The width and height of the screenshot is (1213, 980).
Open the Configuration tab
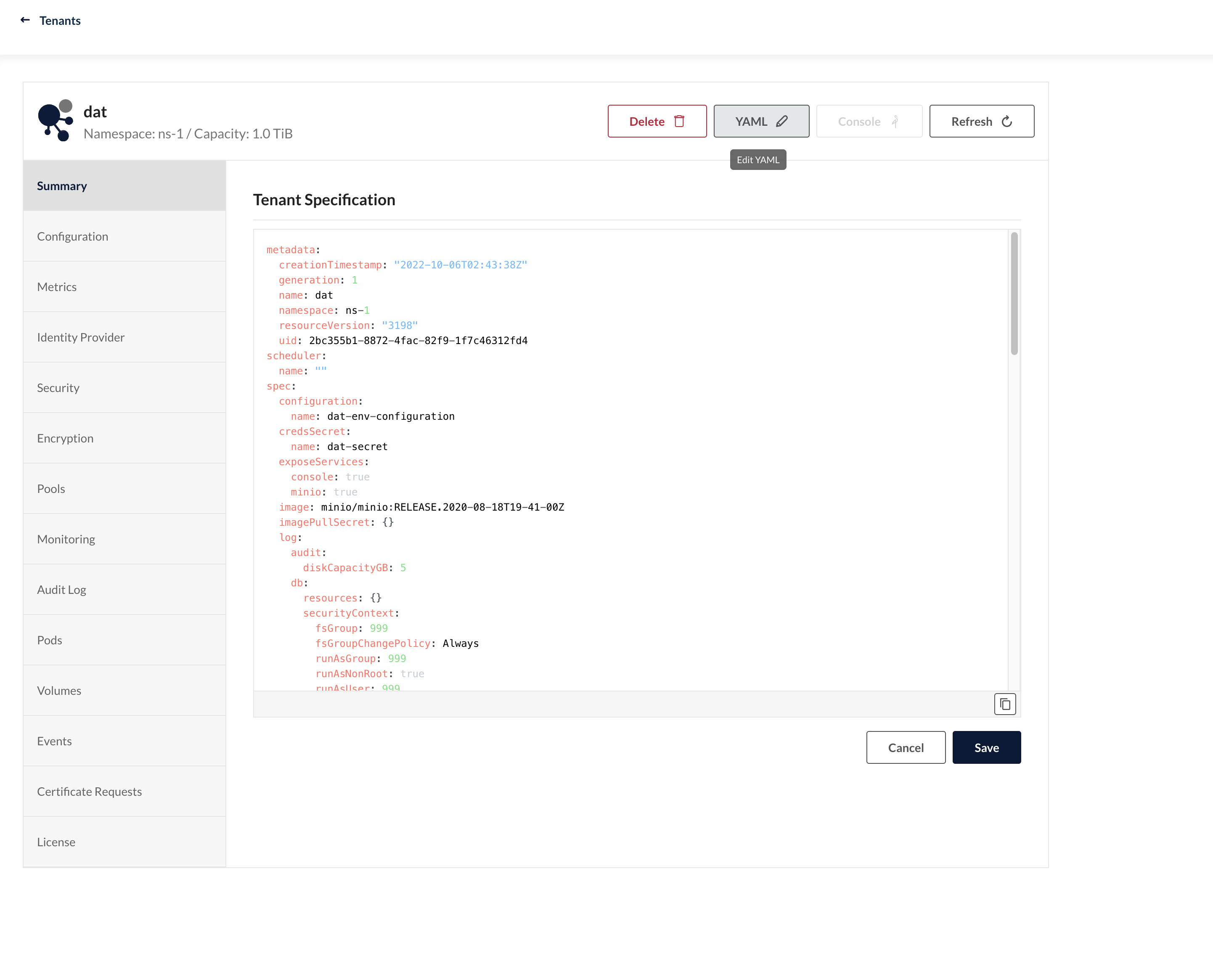click(x=73, y=236)
